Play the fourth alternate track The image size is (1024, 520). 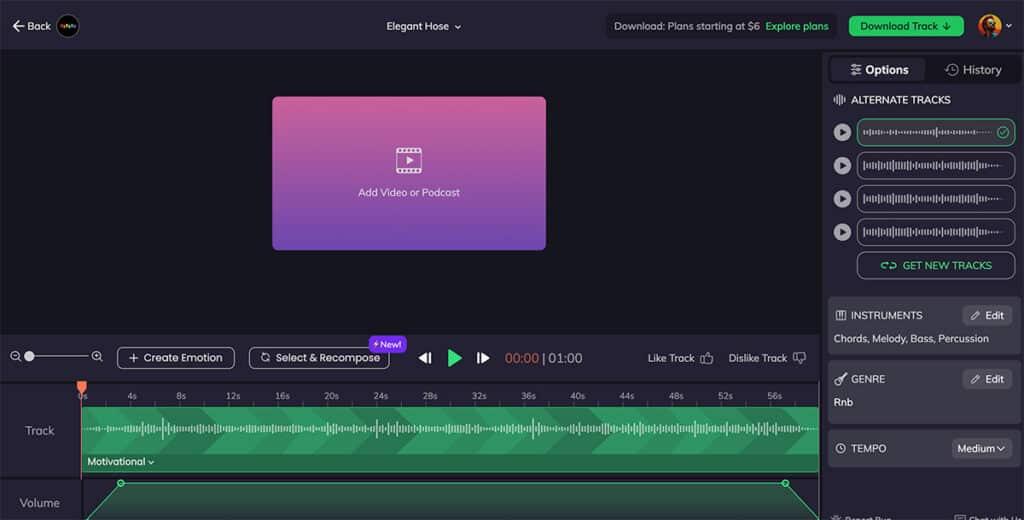point(842,232)
